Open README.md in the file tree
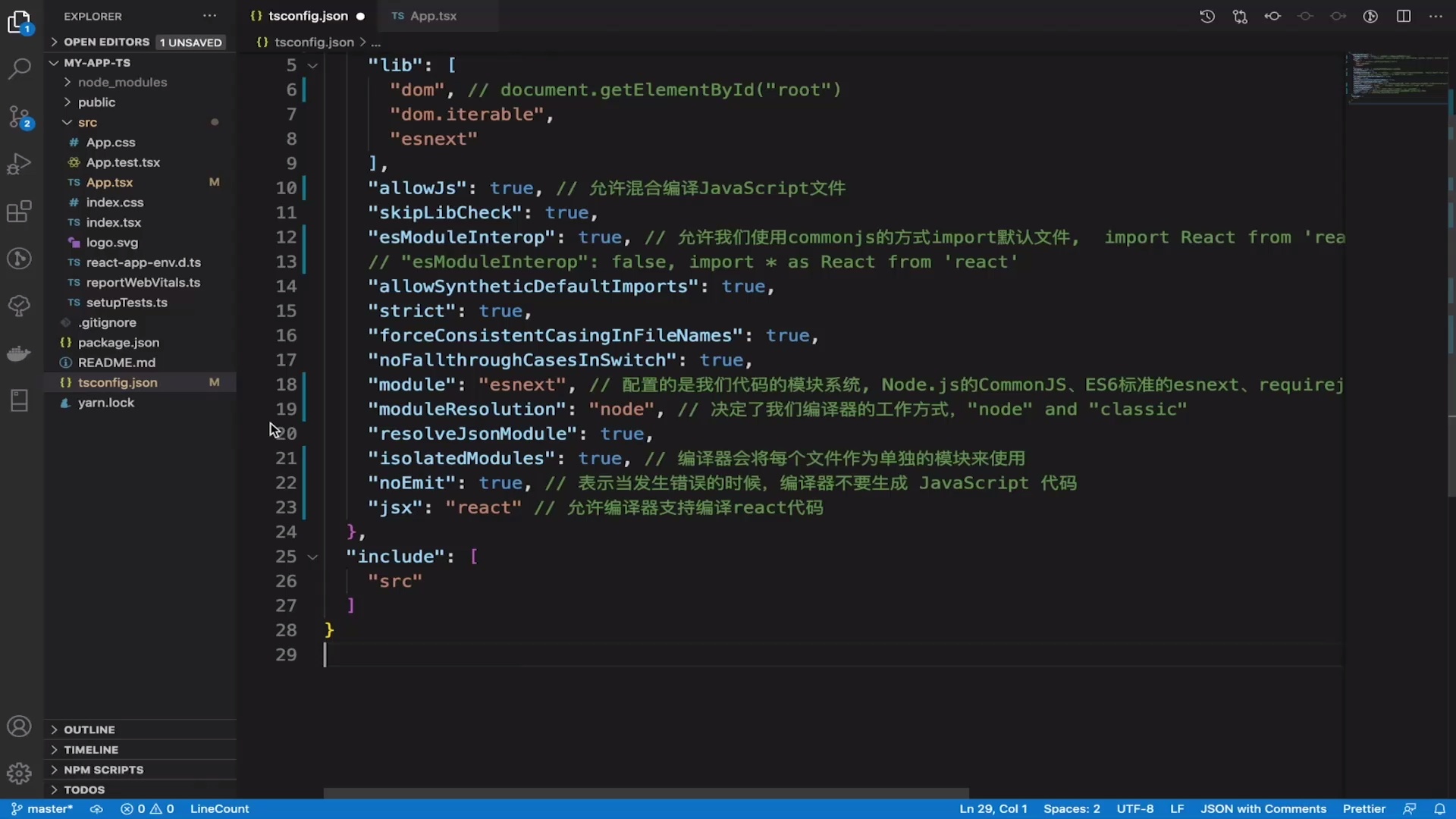Viewport: 1456px width, 819px height. click(x=140, y=362)
